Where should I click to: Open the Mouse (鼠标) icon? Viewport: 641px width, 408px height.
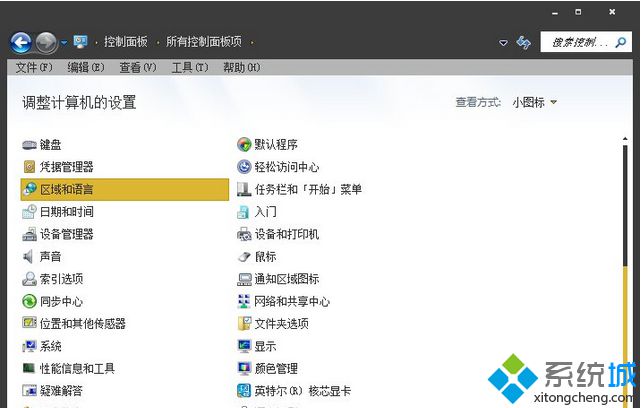[244, 256]
